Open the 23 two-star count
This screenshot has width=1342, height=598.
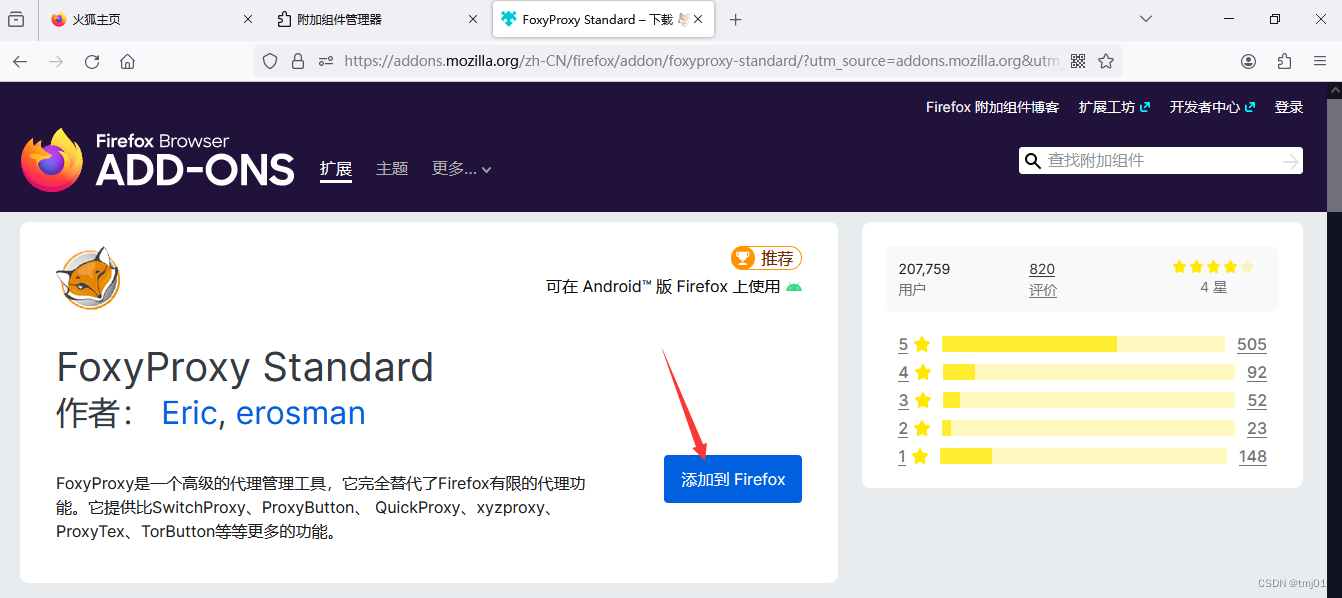(x=1257, y=428)
